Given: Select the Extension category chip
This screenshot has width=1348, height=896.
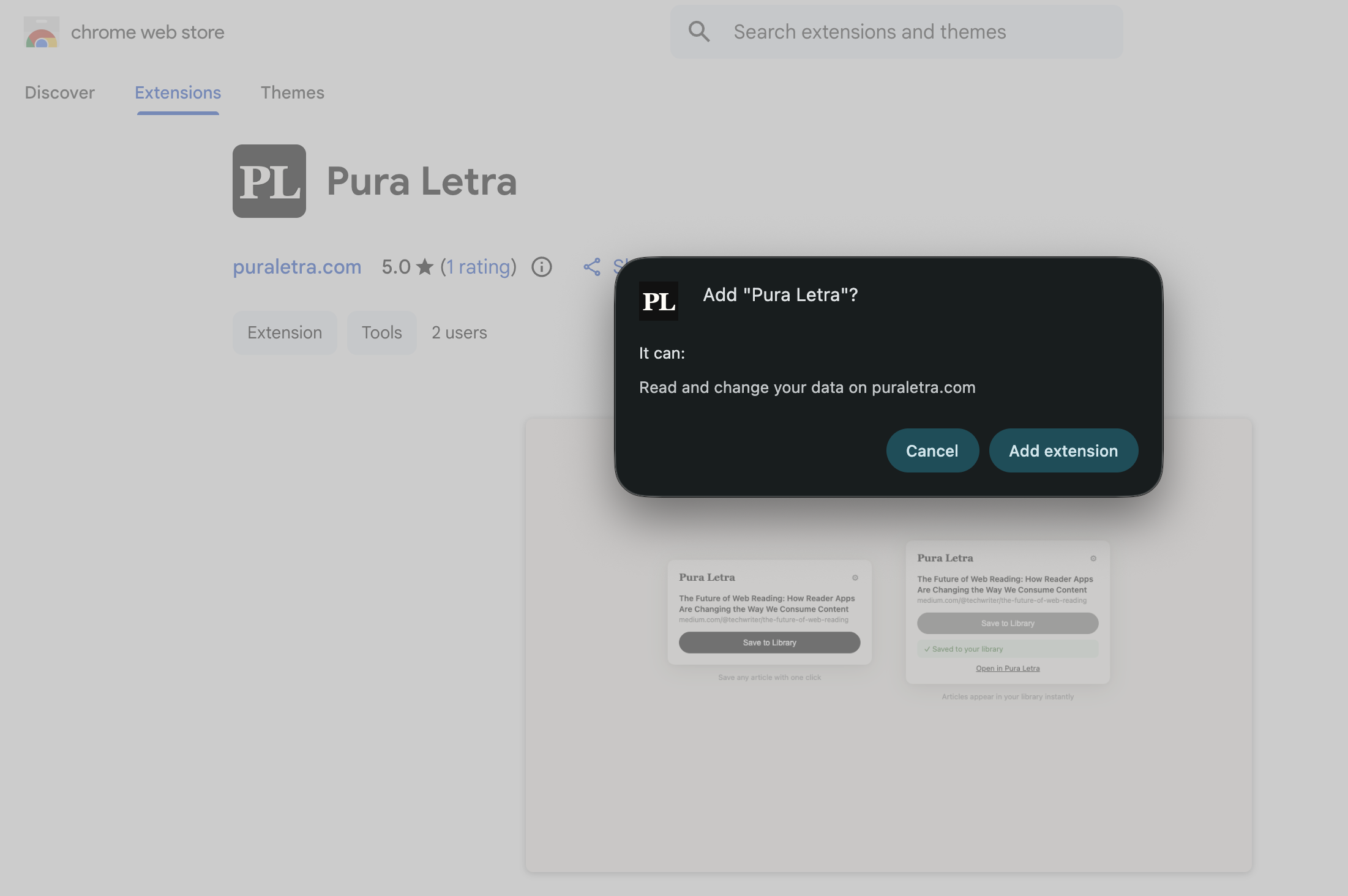Looking at the screenshot, I should 284,332.
